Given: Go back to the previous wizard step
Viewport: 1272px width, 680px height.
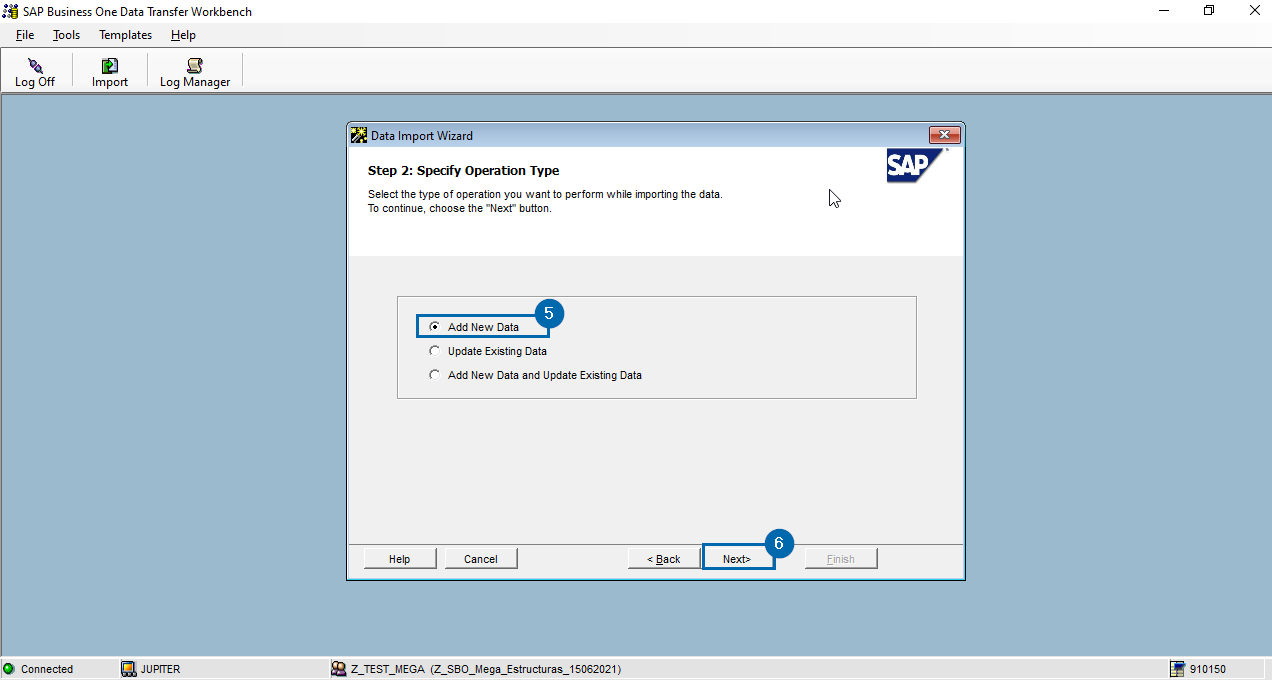Looking at the screenshot, I should click(664, 559).
